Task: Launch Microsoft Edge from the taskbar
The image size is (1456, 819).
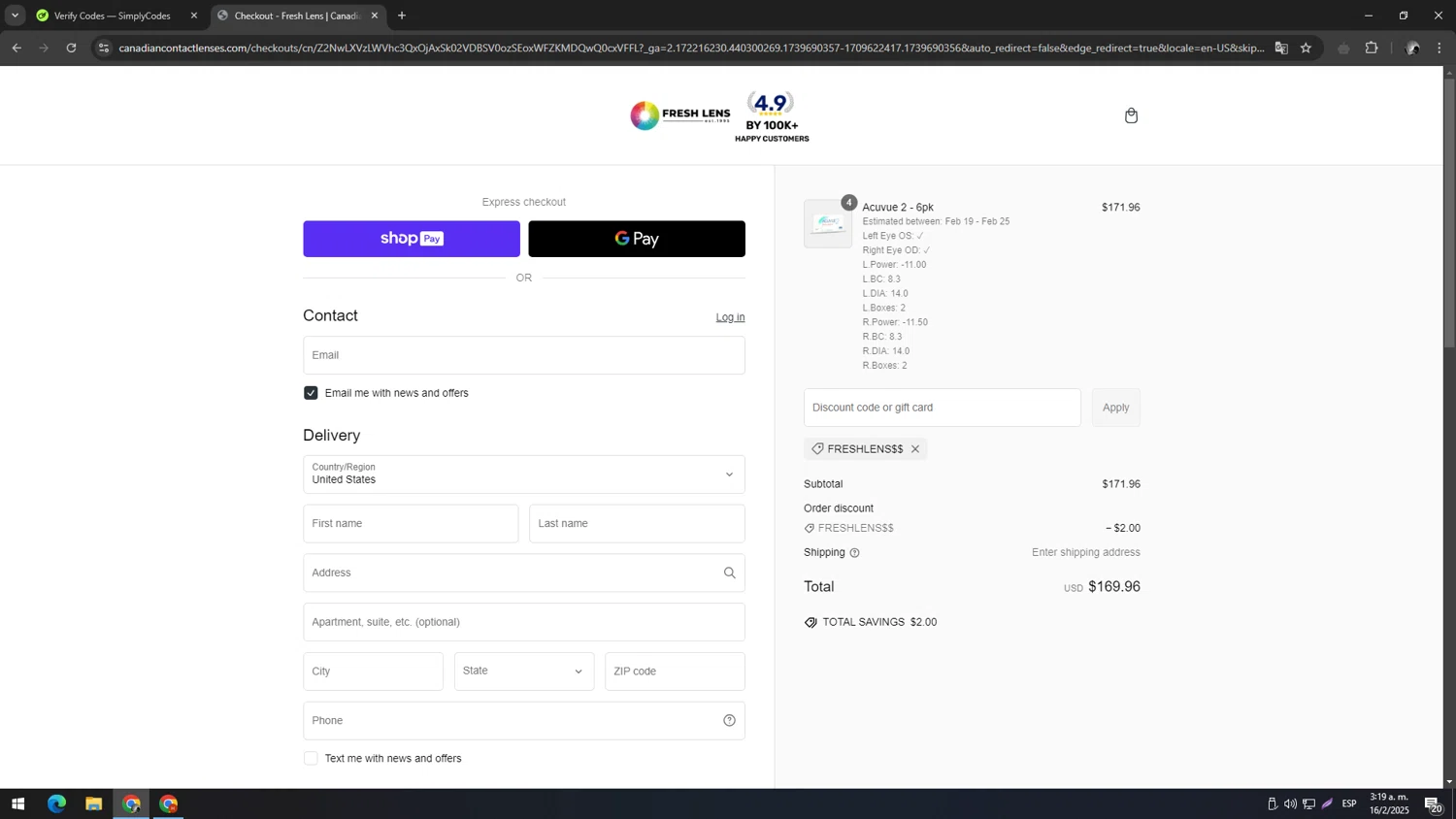Action: [x=56, y=804]
